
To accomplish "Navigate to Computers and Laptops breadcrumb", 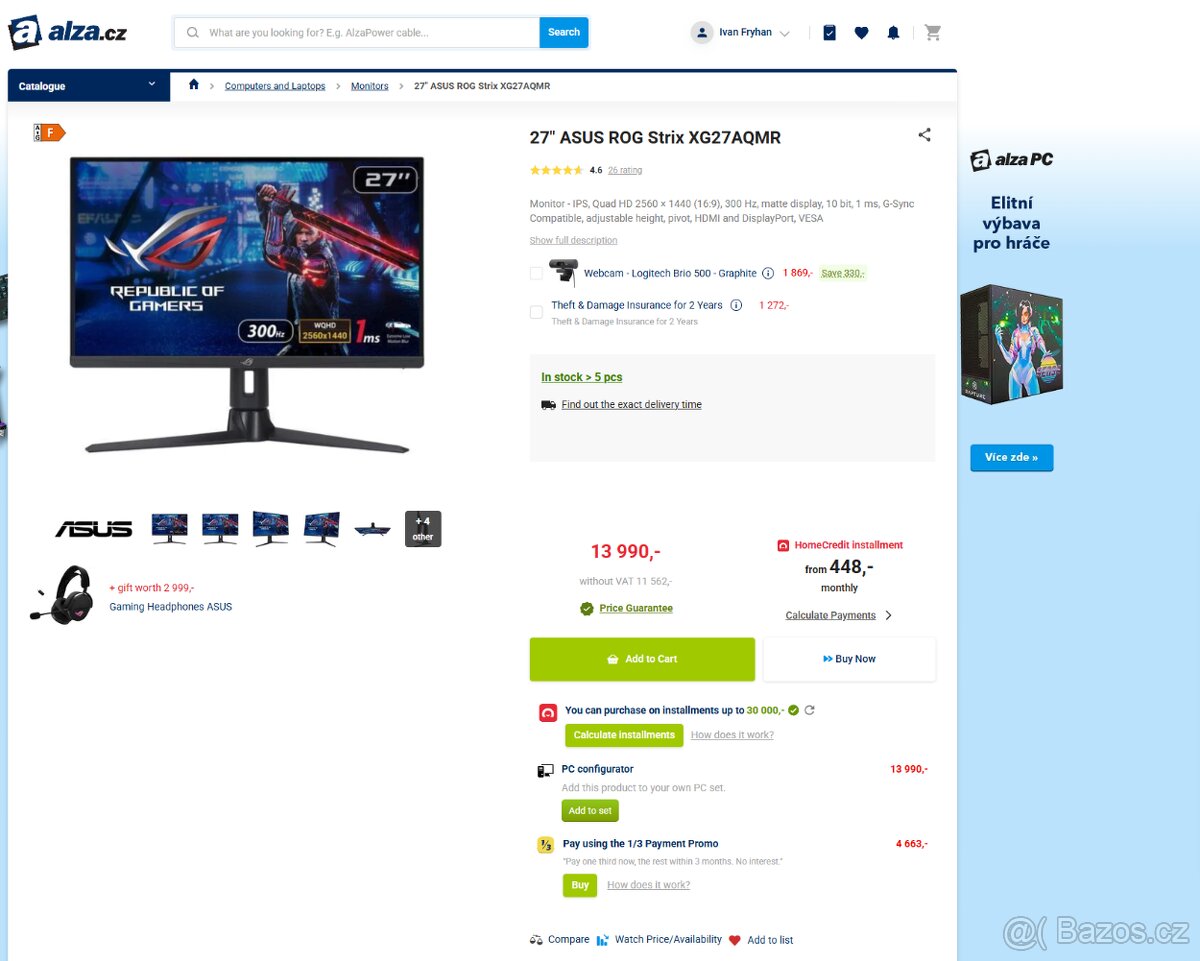I will 275,86.
